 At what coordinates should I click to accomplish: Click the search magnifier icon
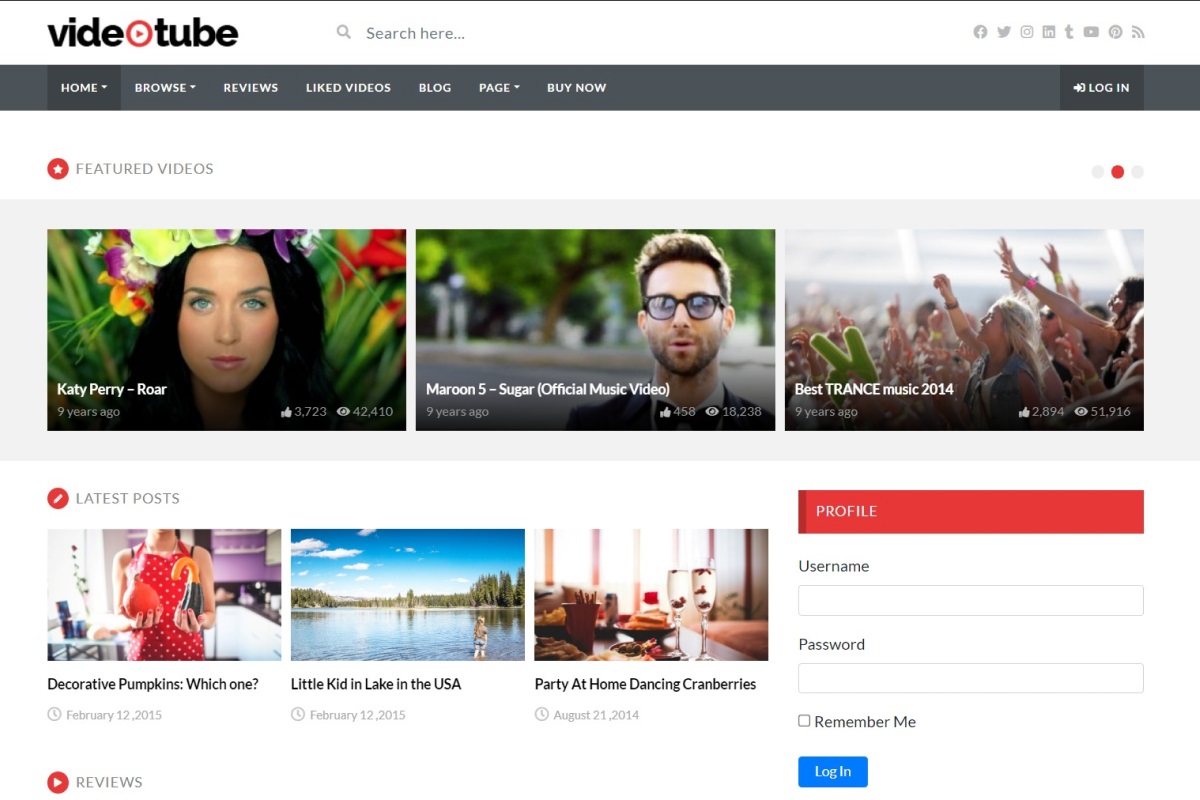pyautogui.click(x=344, y=32)
